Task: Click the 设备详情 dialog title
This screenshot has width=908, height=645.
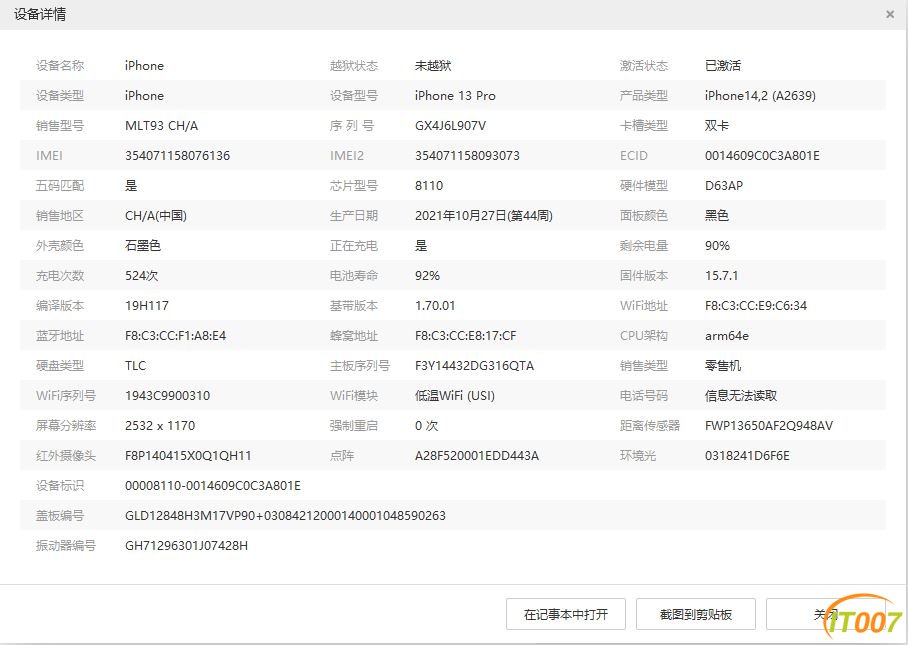Action: [40, 14]
